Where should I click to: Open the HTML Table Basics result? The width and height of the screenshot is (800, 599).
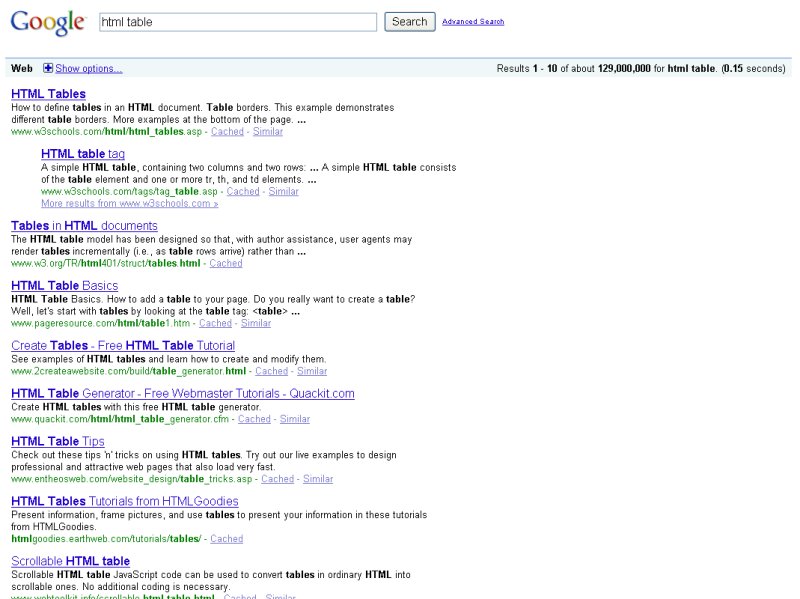pyautogui.click(x=64, y=286)
